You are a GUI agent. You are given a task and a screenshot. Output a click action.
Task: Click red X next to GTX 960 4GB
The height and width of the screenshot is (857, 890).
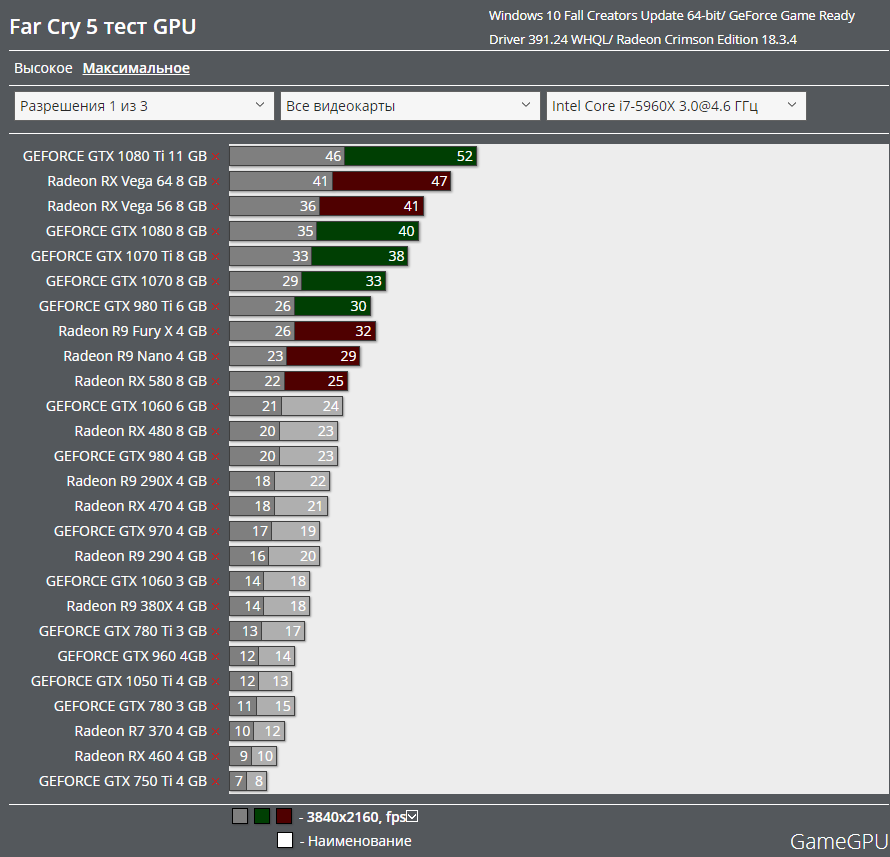tap(216, 657)
